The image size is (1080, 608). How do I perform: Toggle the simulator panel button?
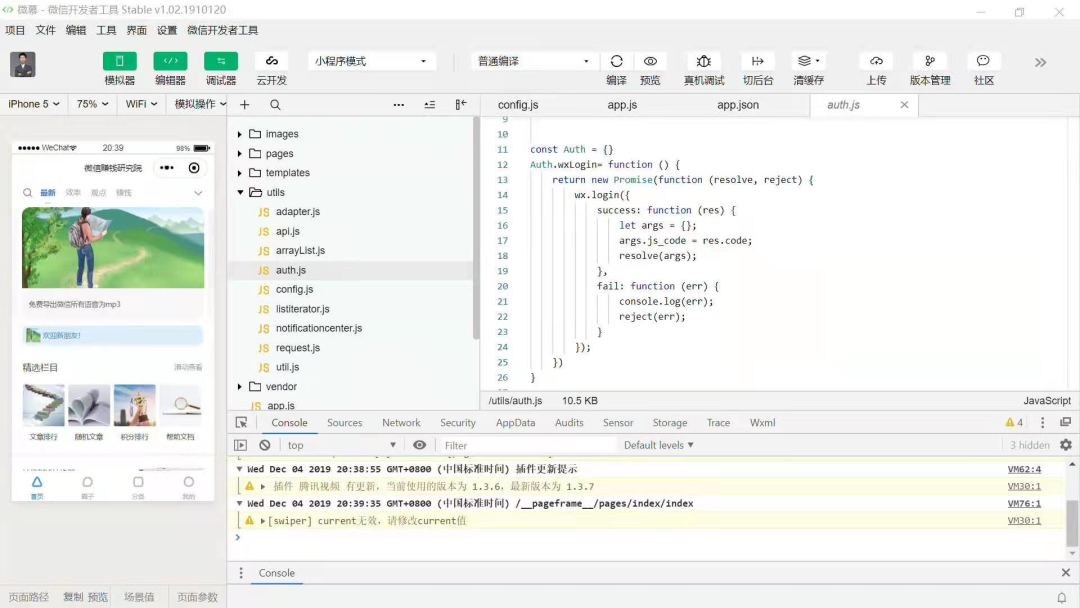point(120,61)
